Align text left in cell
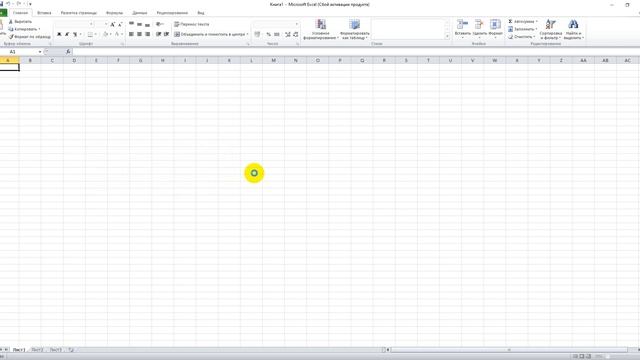The image size is (640, 360). 131,34
